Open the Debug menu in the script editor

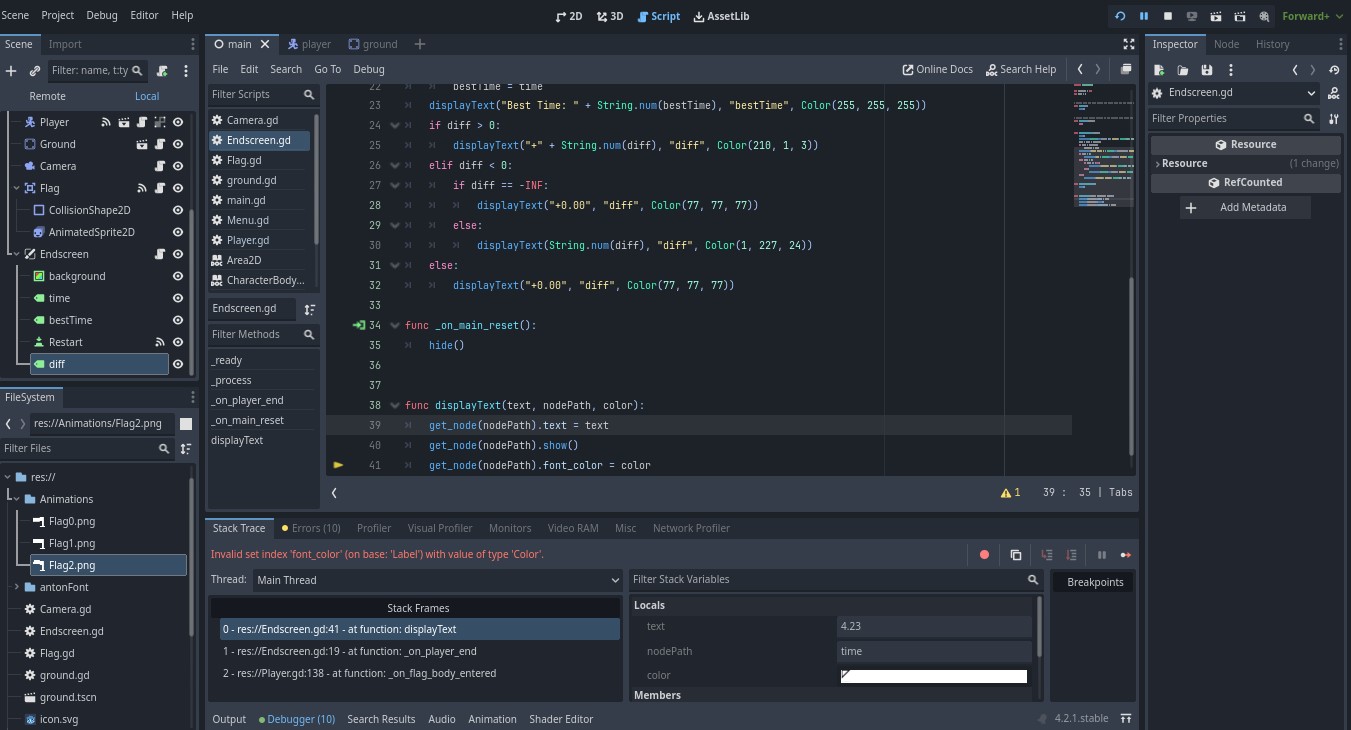tap(369, 69)
